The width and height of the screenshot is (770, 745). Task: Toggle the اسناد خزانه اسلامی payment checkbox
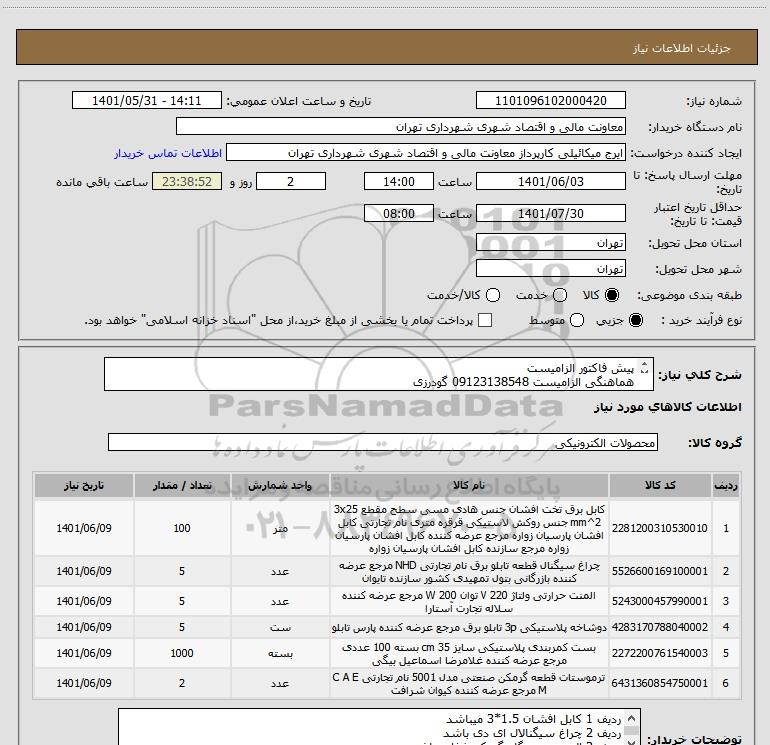click(485, 320)
